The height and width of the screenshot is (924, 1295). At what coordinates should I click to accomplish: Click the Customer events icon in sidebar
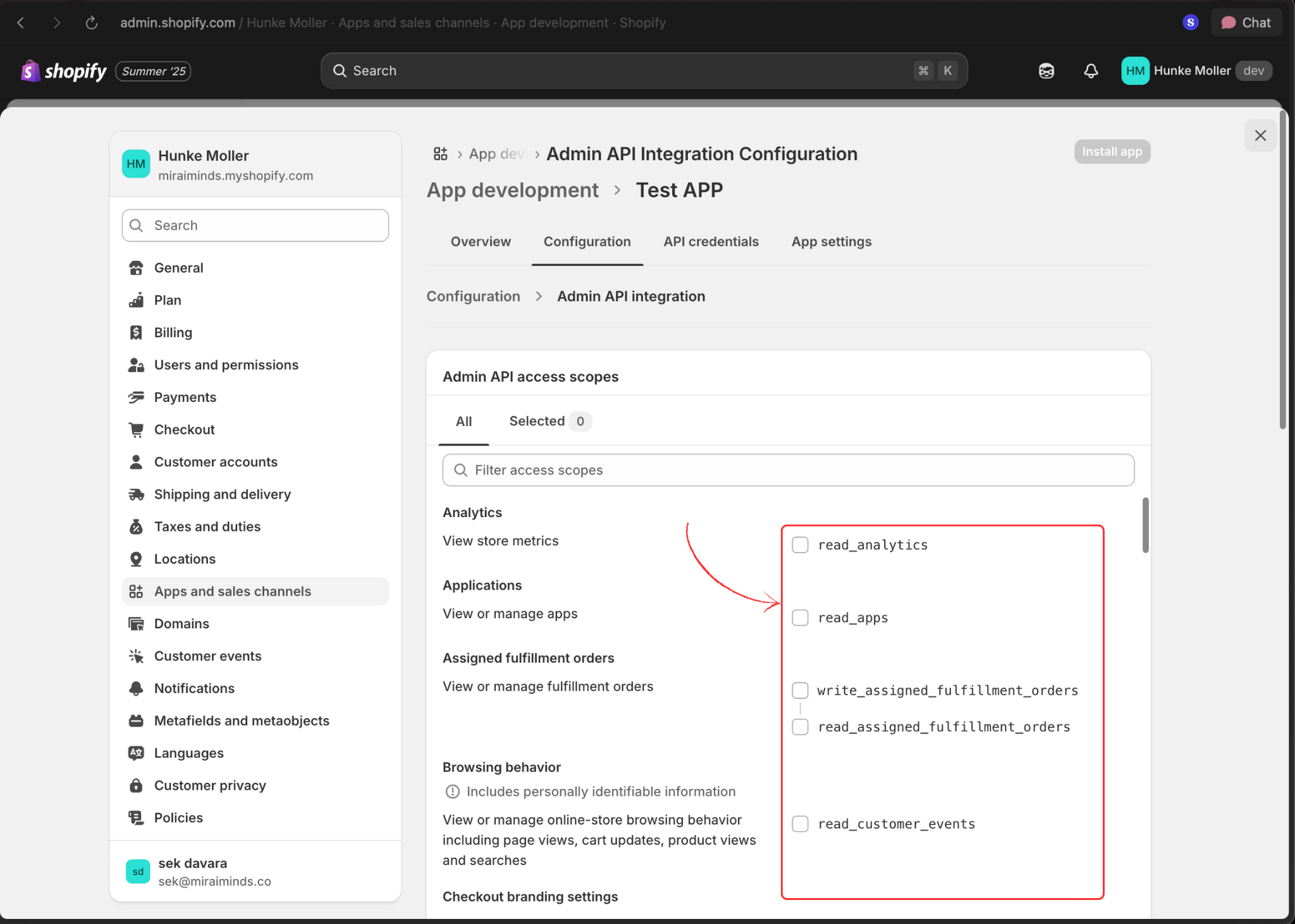(136, 656)
